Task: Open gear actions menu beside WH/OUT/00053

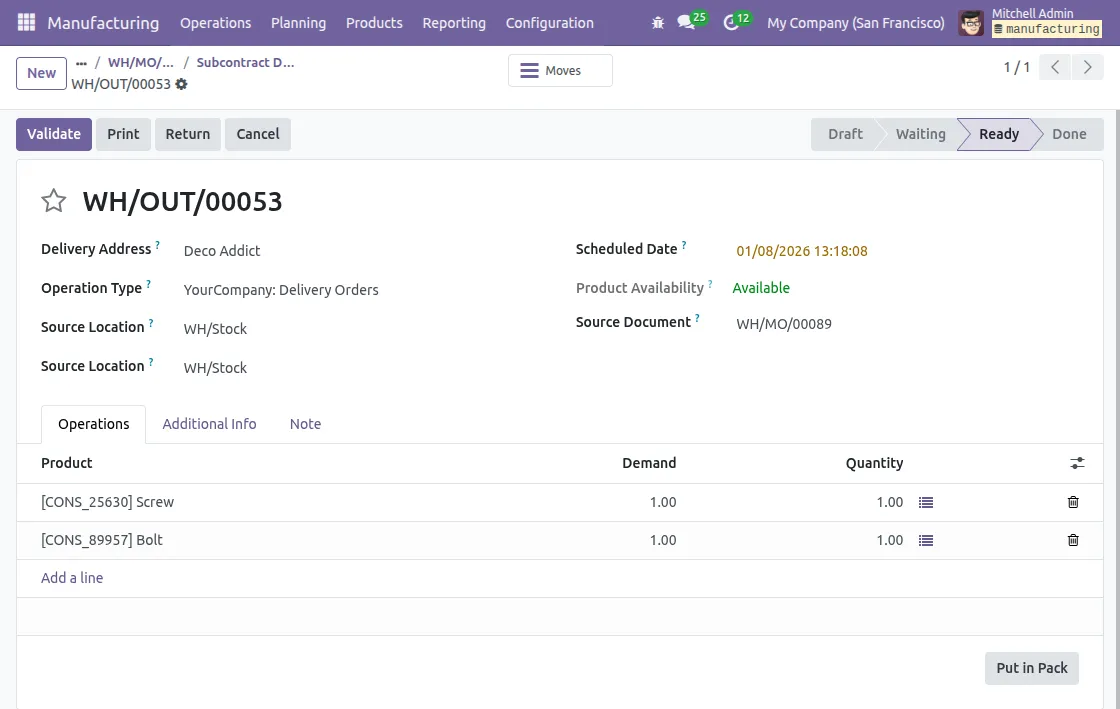Action: click(x=181, y=84)
